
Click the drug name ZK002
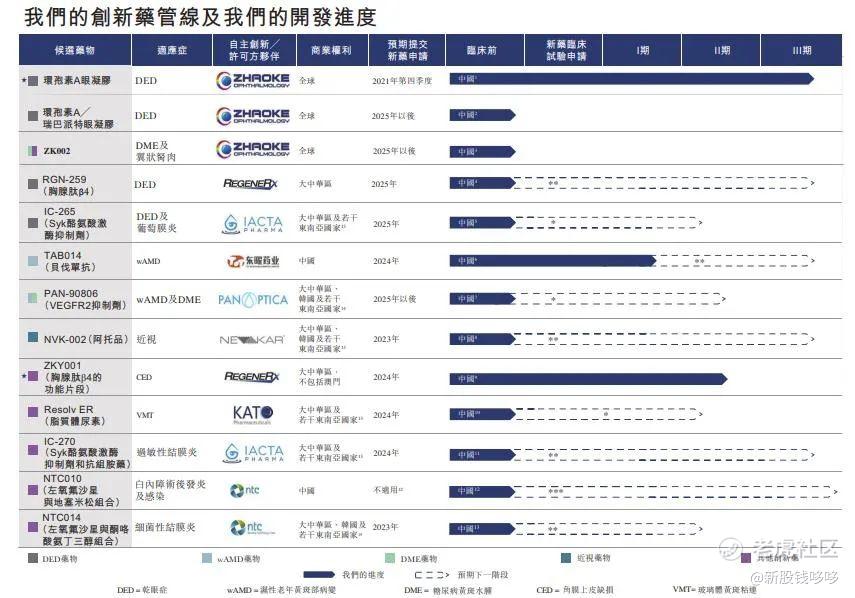tap(57, 151)
